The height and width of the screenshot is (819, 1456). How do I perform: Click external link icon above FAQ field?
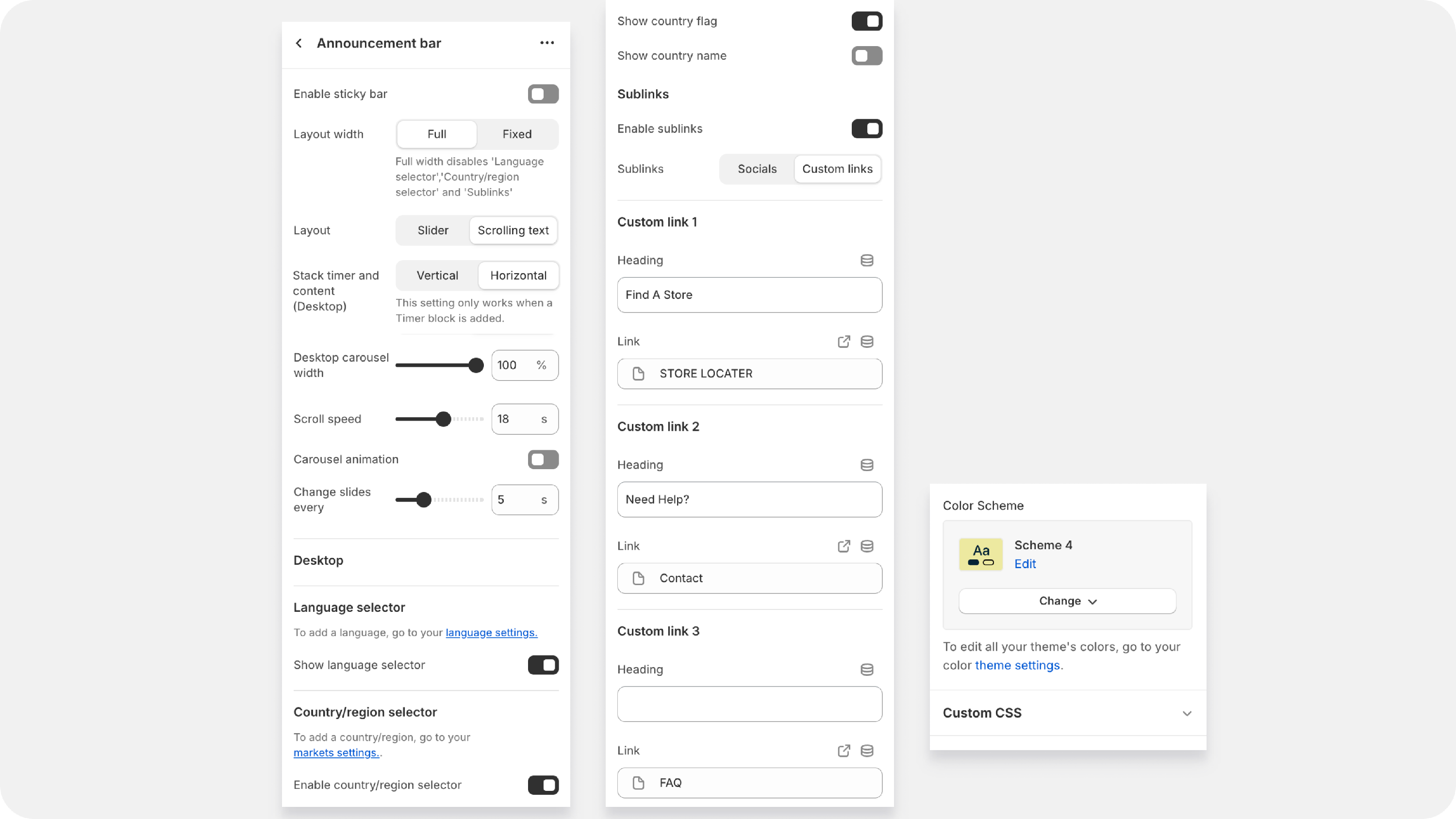pyautogui.click(x=844, y=751)
